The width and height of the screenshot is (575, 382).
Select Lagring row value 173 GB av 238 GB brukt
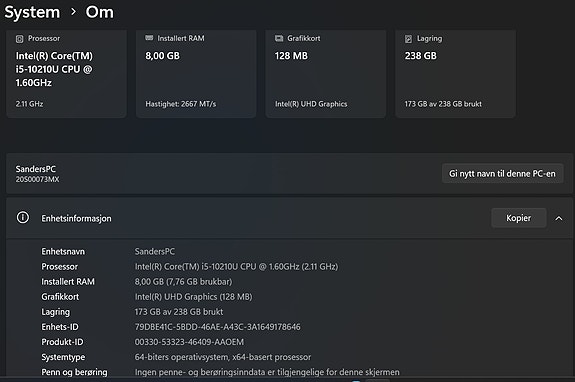[x=179, y=312]
